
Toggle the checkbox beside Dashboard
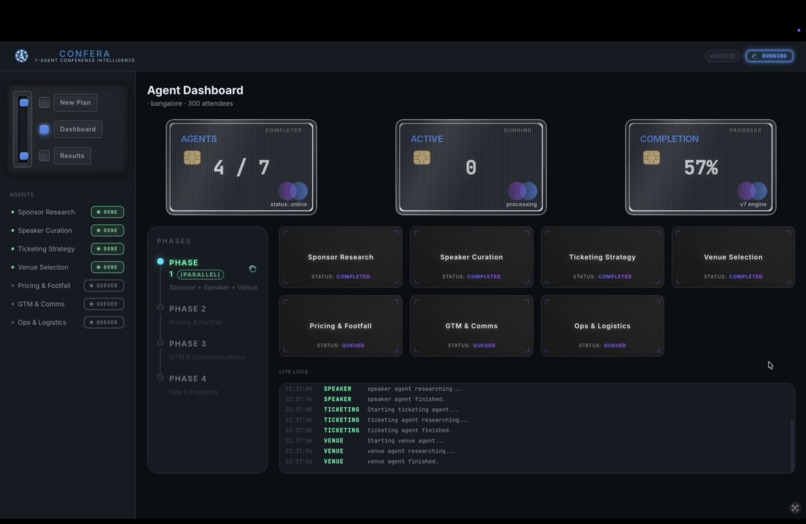[x=44, y=129]
